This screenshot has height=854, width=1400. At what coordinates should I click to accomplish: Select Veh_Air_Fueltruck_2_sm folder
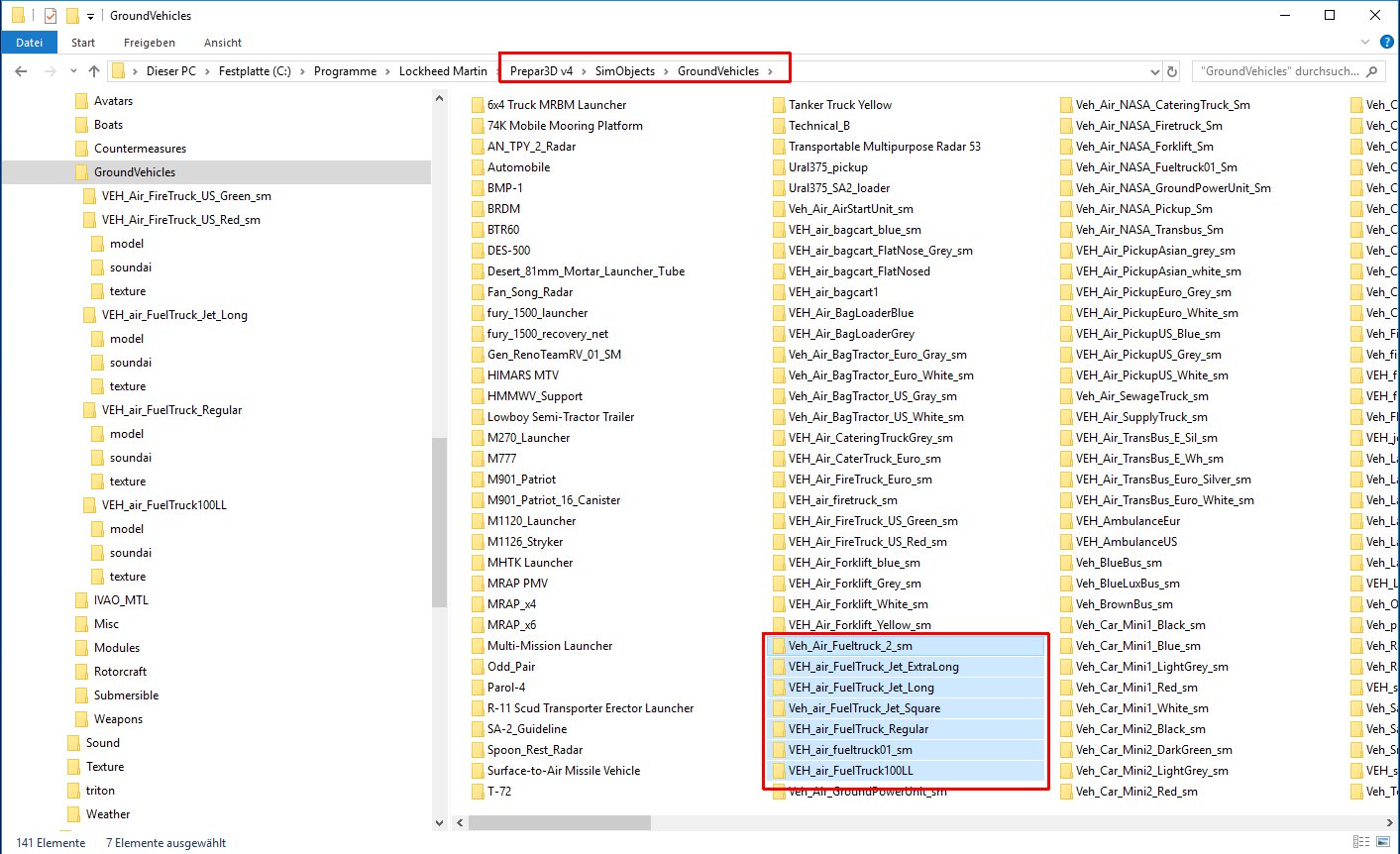tap(907, 646)
